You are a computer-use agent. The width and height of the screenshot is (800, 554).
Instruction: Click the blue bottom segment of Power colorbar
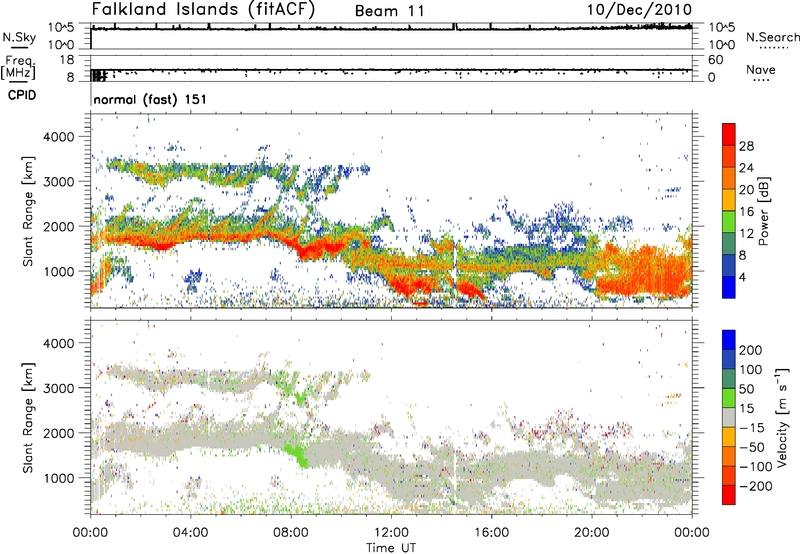729,288
